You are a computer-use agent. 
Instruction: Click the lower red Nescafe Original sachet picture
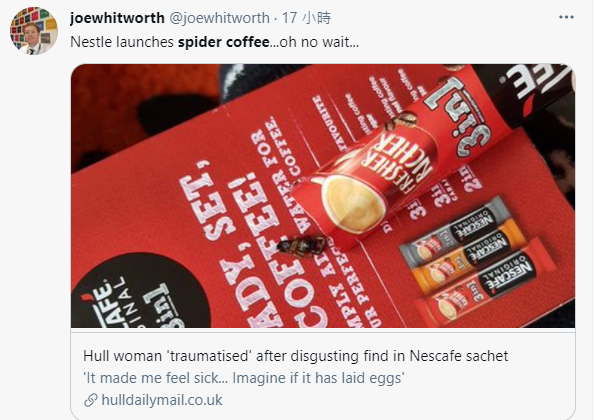click(x=486, y=283)
